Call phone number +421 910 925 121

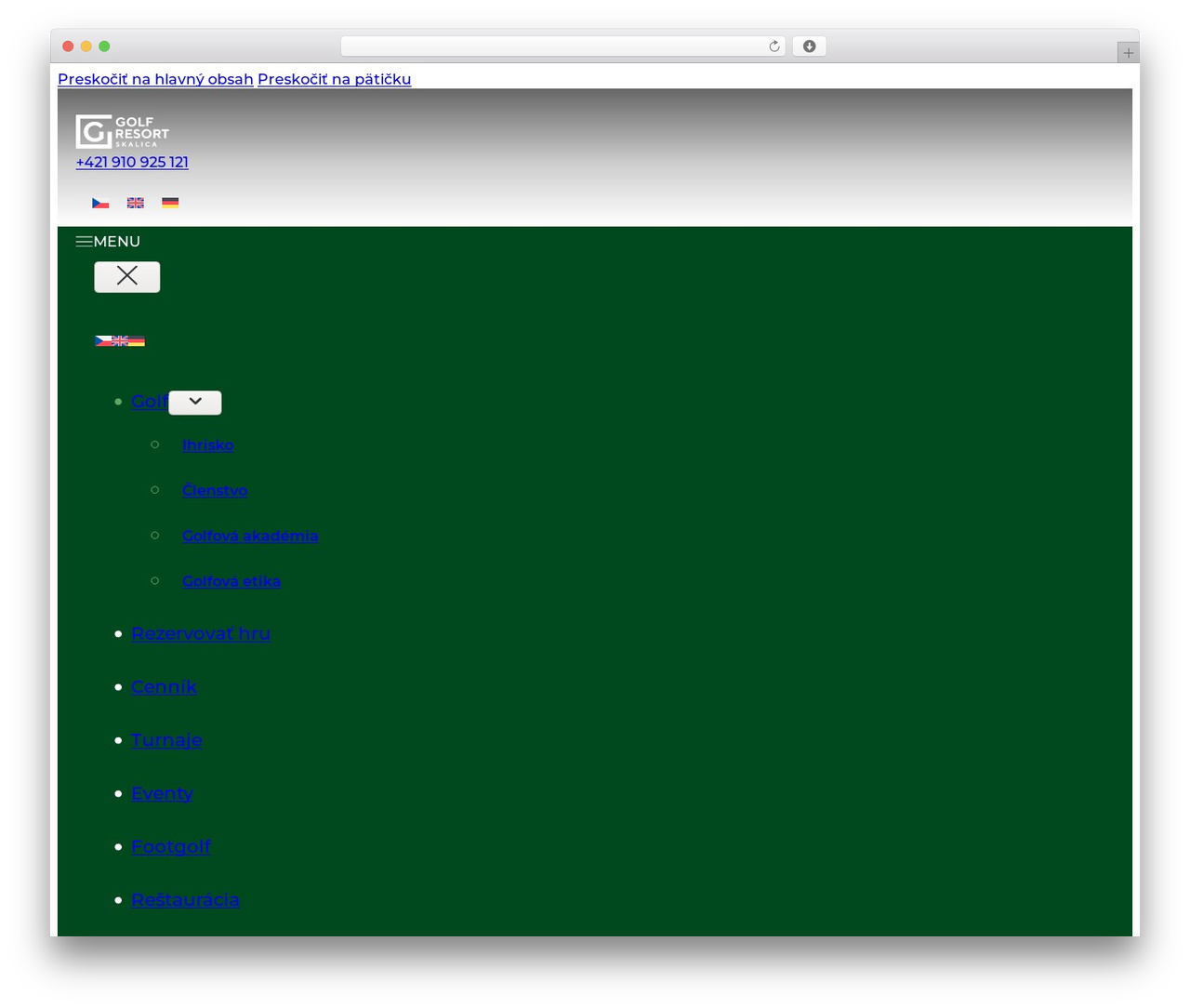click(132, 162)
